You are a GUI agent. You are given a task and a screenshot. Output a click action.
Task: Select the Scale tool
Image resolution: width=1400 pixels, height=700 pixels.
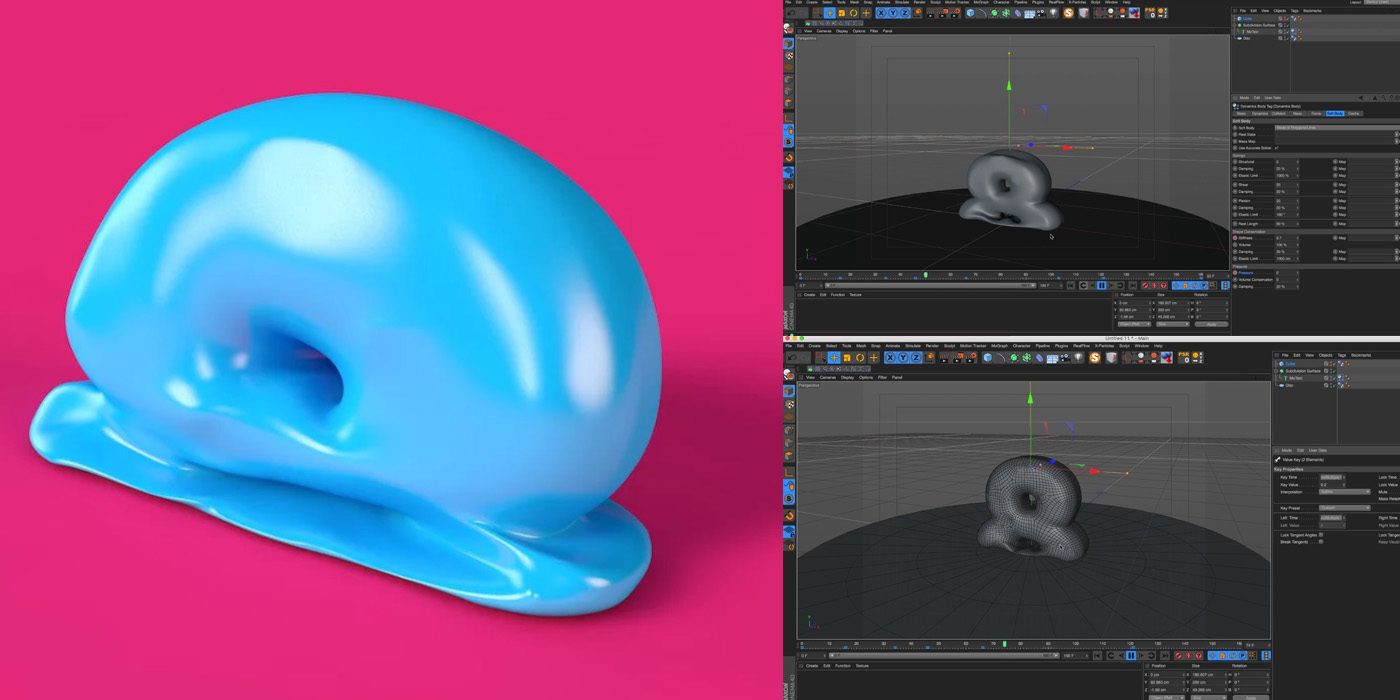pyautogui.click(x=841, y=13)
